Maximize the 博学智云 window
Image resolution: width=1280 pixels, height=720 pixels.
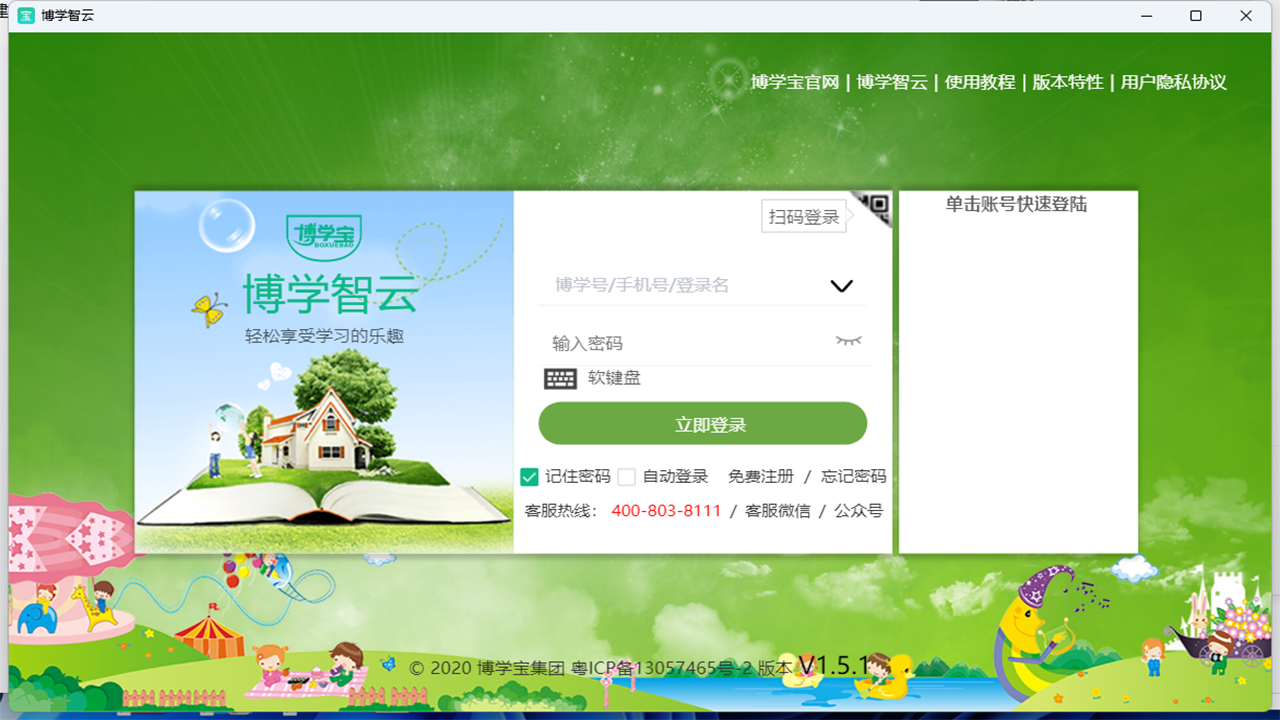point(1196,16)
